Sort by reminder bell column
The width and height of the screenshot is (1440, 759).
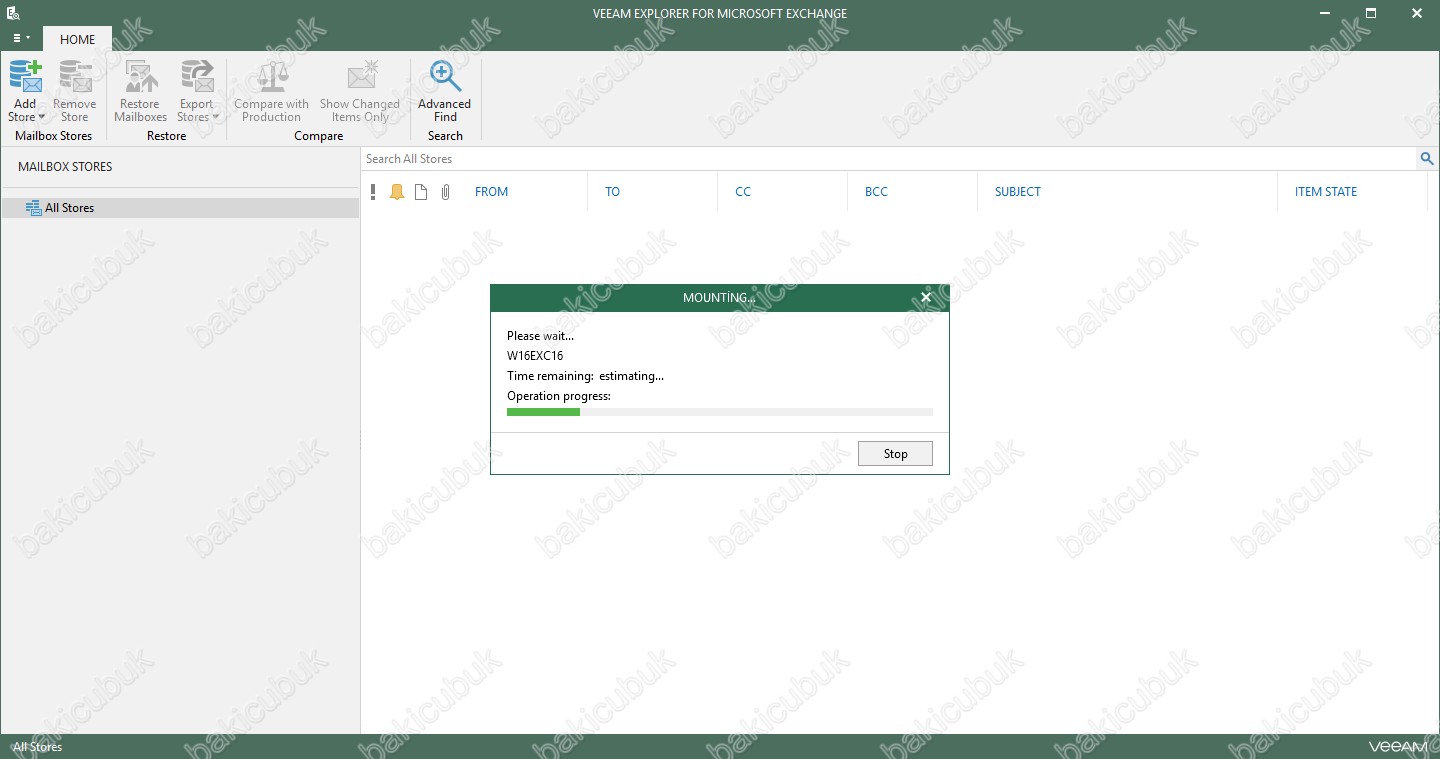[x=397, y=192]
